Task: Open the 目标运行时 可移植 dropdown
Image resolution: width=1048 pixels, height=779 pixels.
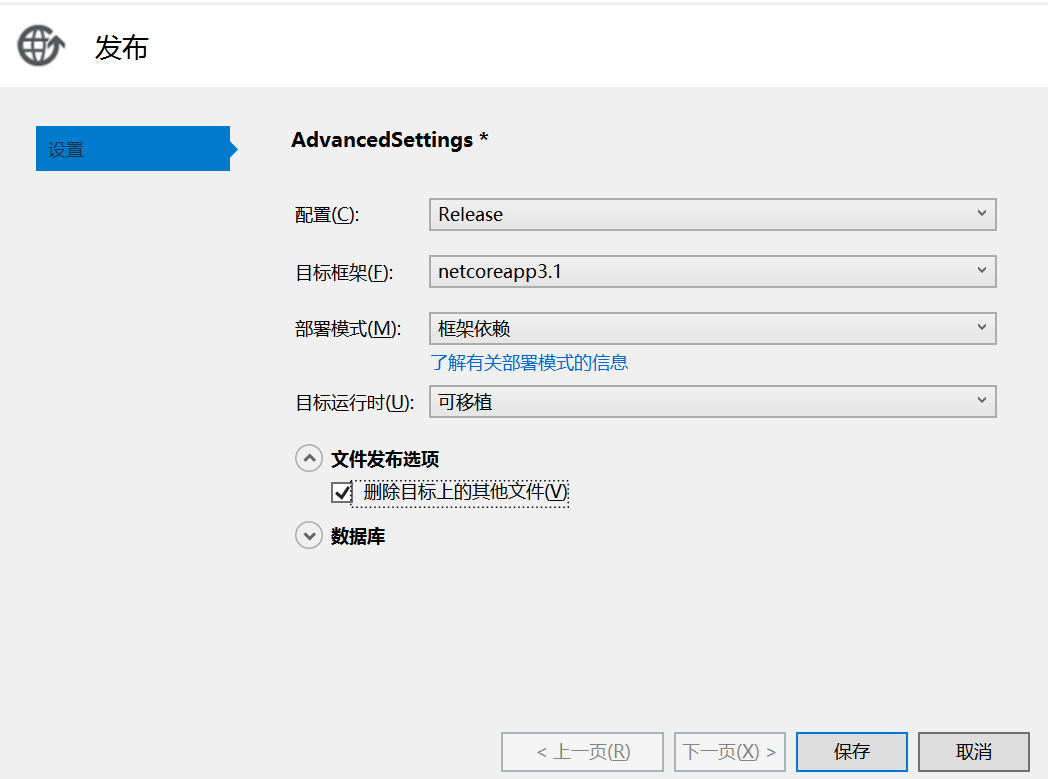Action: point(712,402)
